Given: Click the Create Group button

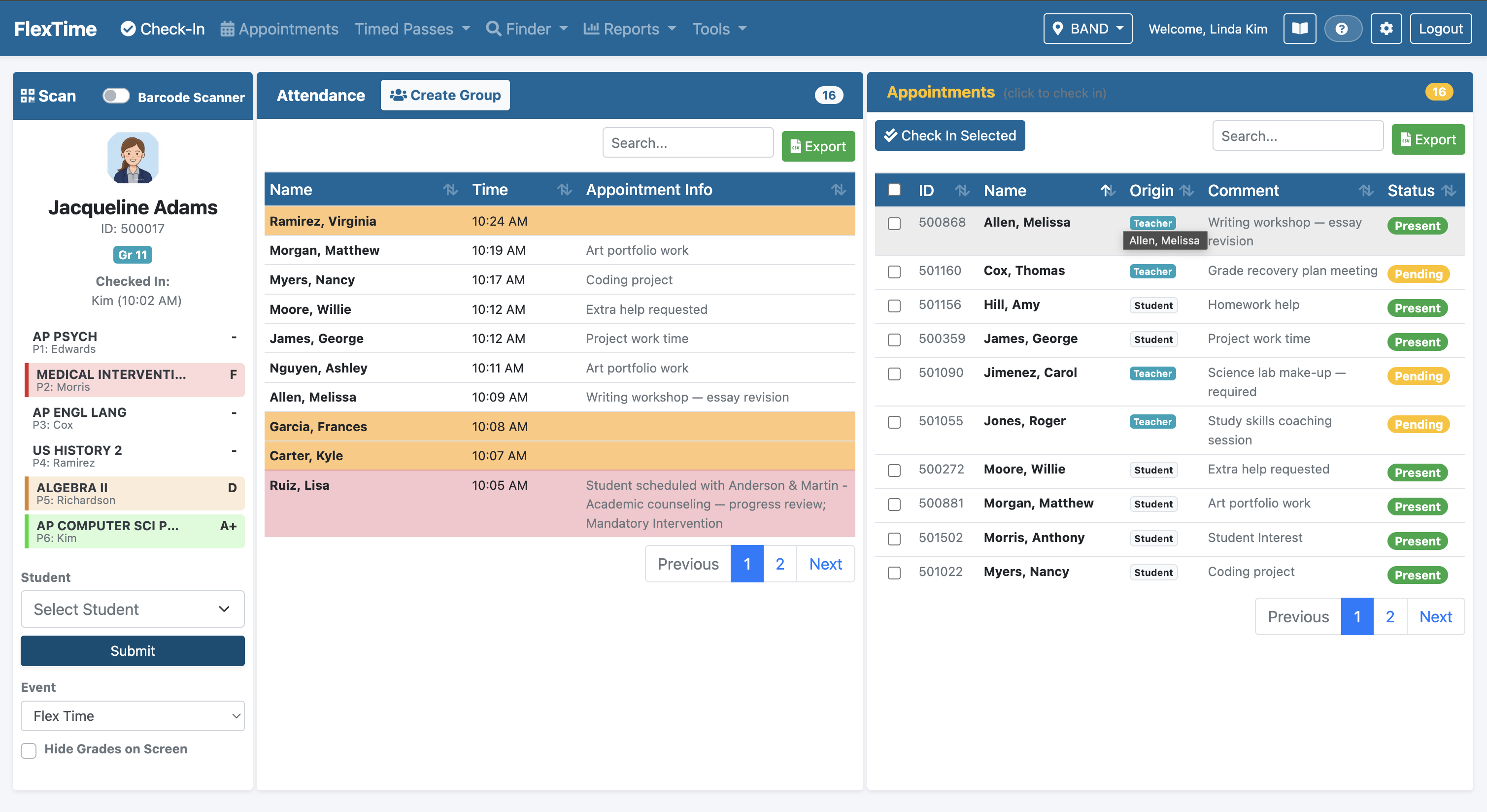Looking at the screenshot, I should [445, 95].
